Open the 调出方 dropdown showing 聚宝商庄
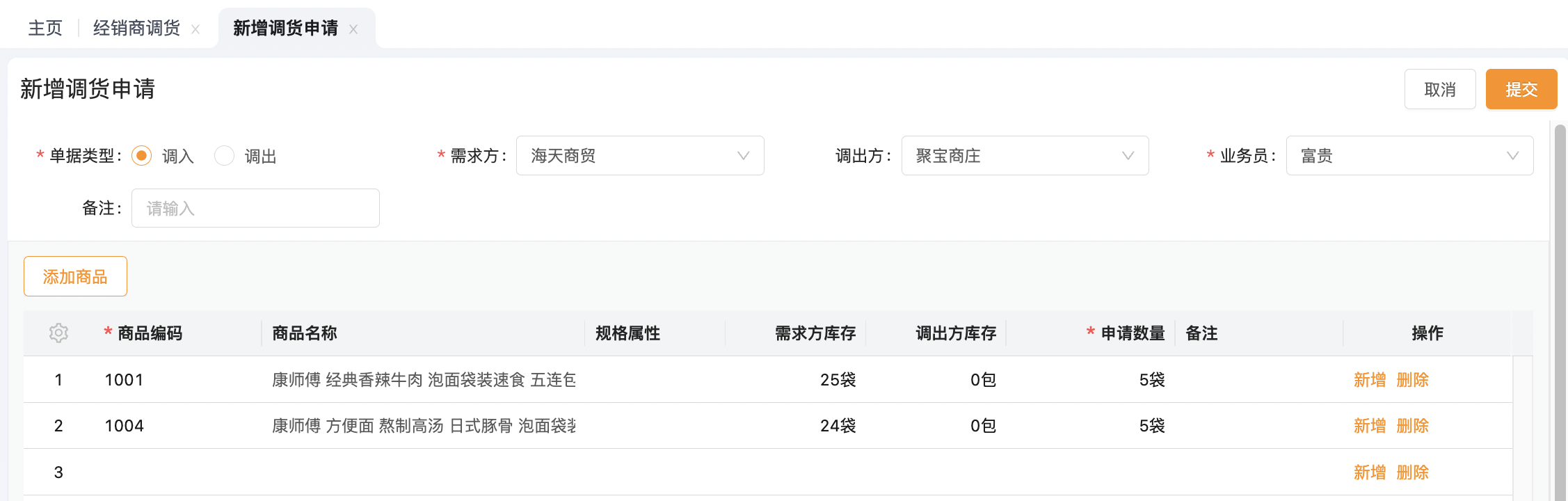This screenshot has height=501, width=1568. click(x=1024, y=156)
